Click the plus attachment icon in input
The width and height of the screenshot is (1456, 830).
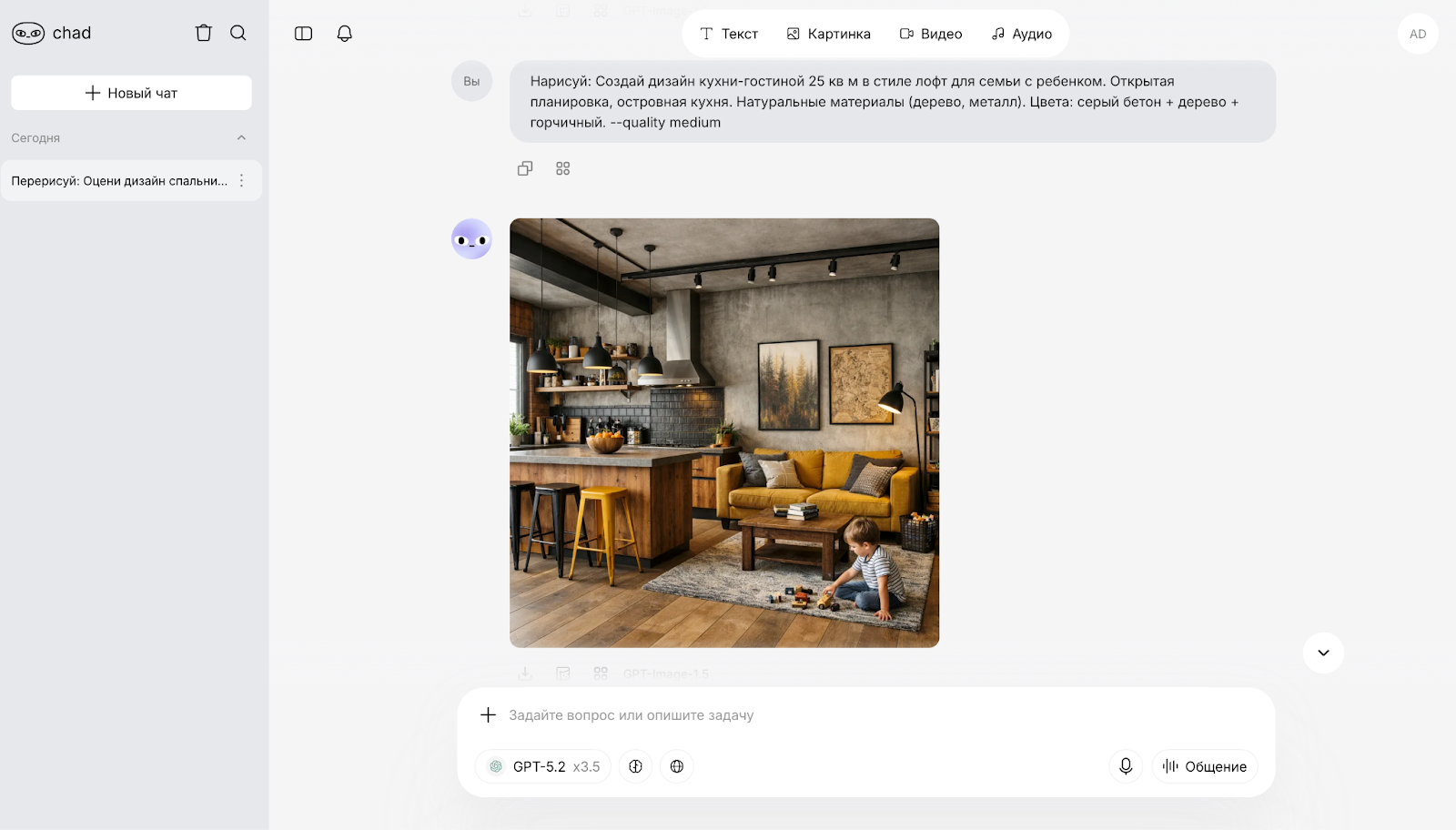[489, 715]
